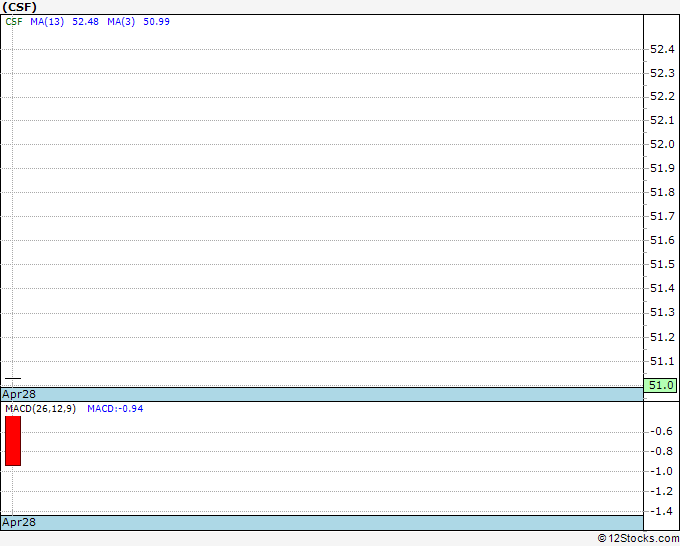This screenshot has height=546, width=680.
Task: Click the 51.6 price axis label
Action: click(x=662, y=240)
